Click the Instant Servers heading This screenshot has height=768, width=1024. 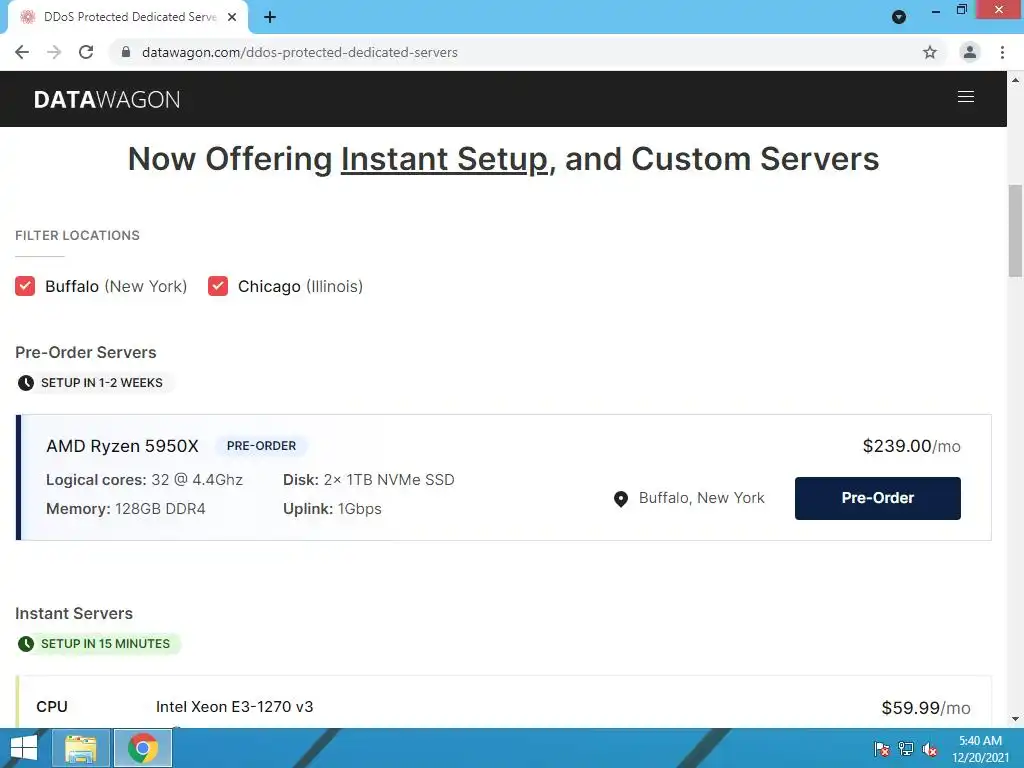pos(74,614)
